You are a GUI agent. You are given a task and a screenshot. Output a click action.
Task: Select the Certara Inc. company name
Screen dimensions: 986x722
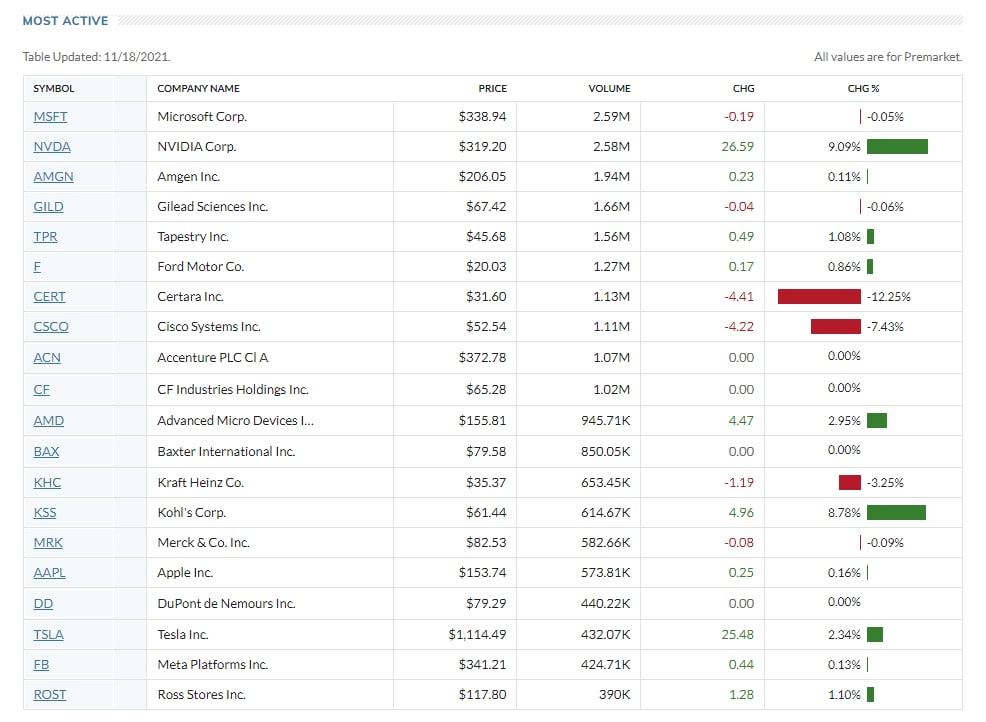tap(191, 297)
